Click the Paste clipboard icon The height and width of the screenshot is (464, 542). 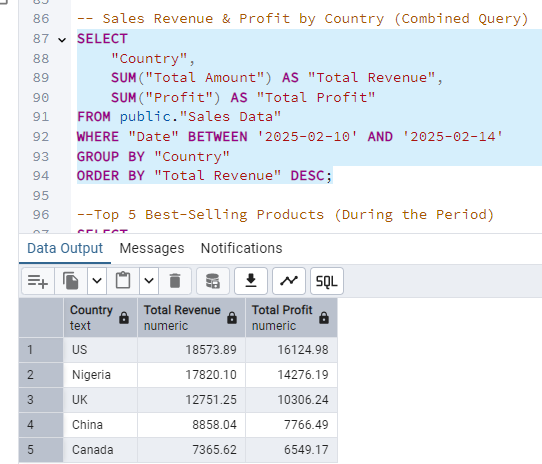click(123, 281)
